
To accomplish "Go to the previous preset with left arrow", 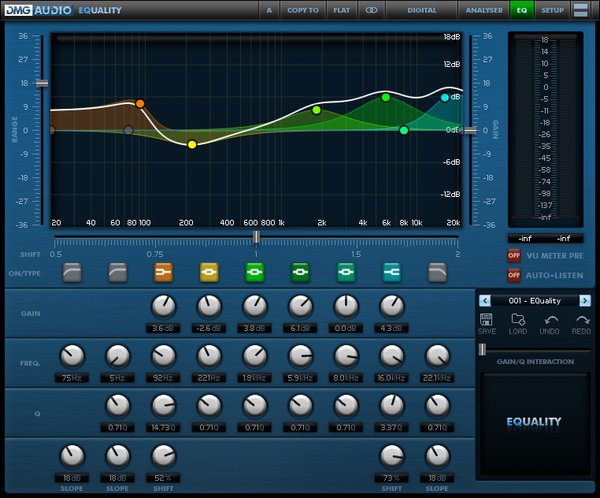I will click(x=484, y=300).
